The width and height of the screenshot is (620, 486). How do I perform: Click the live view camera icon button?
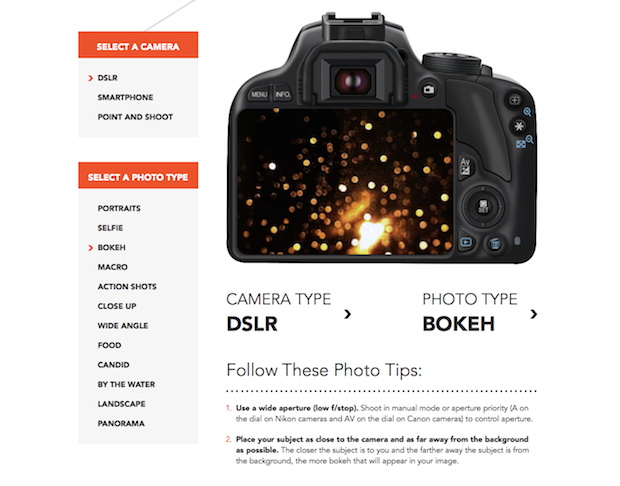pos(429,89)
